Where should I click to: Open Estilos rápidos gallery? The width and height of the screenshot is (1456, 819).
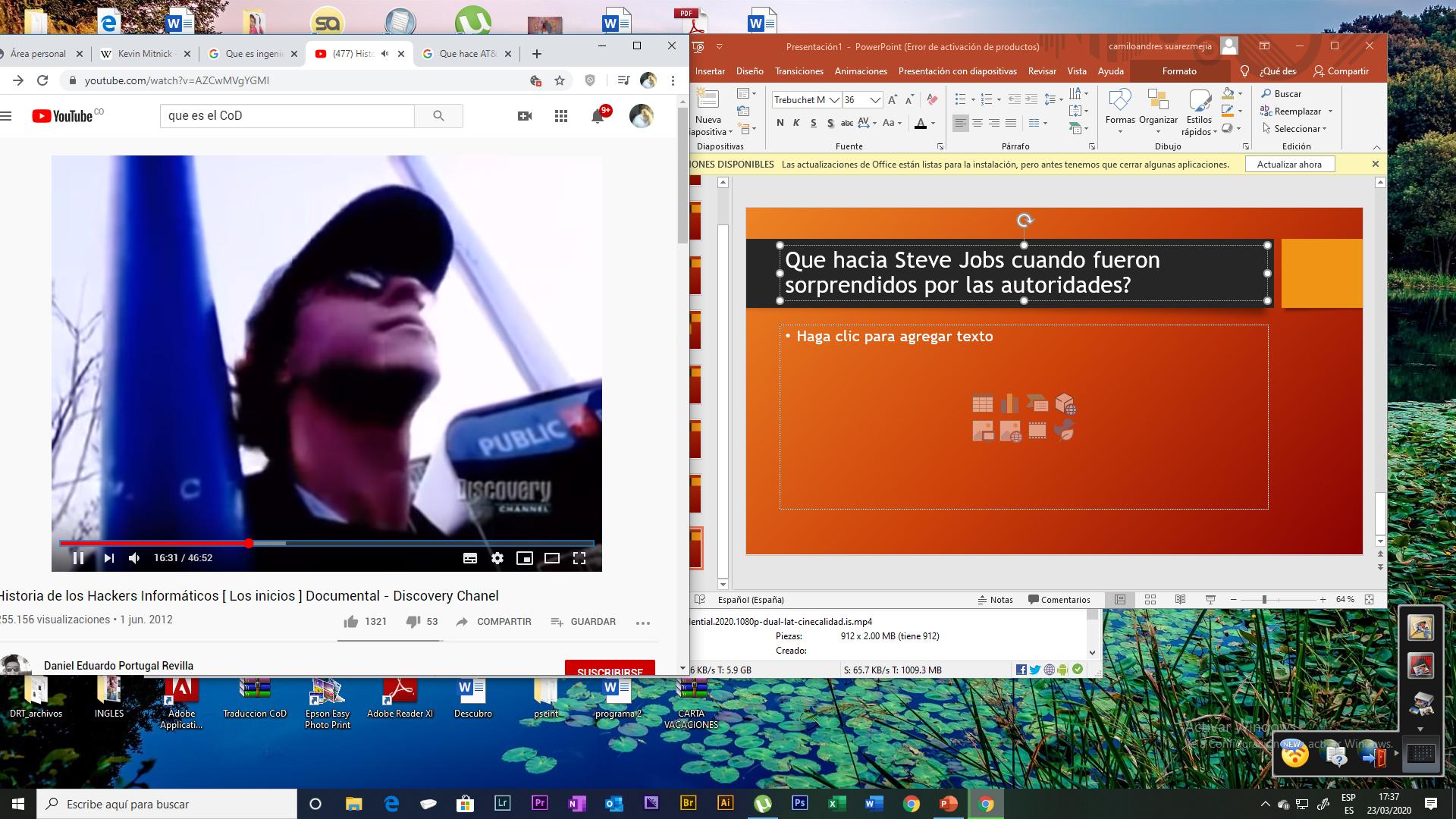(1199, 113)
